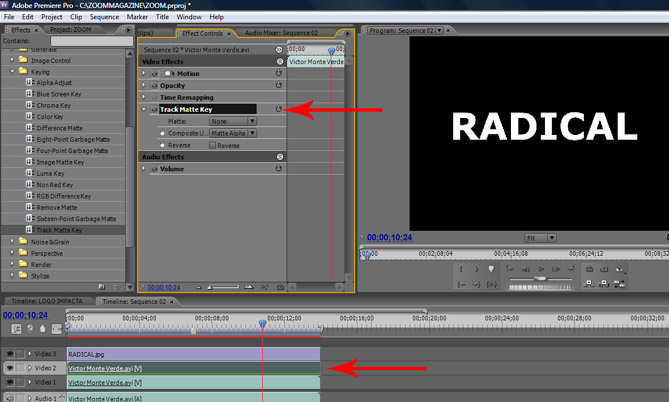Select the Chroma Key effect
The image size is (669, 402).
53,105
